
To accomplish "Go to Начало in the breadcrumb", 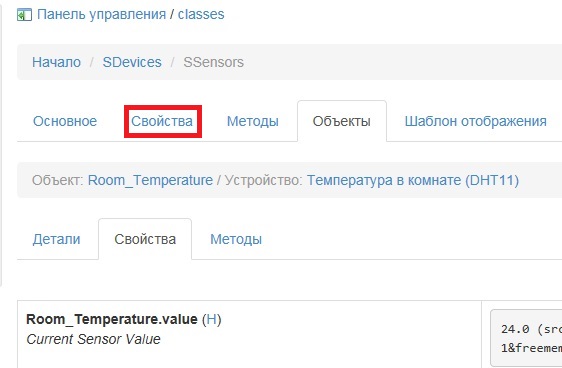I will pos(56,62).
